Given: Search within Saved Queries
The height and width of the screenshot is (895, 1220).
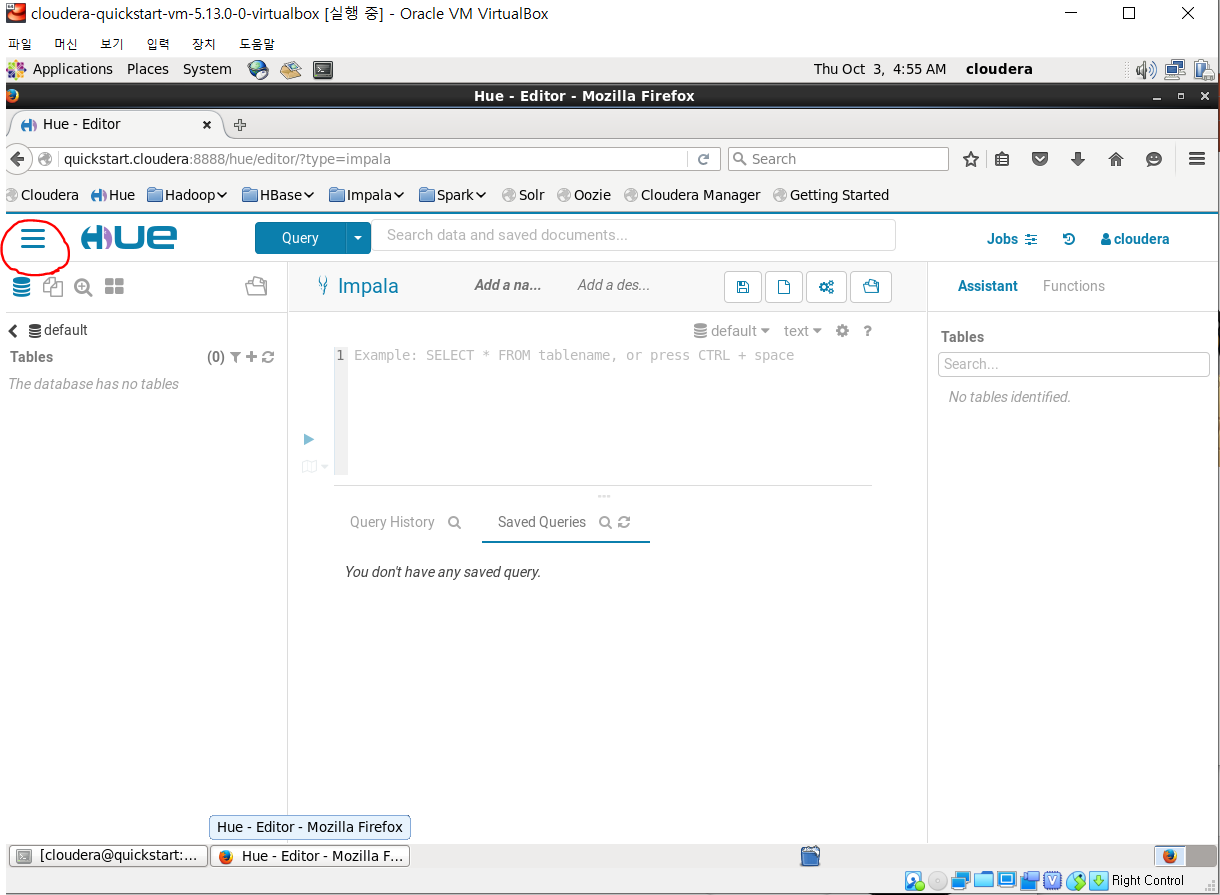Looking at the screenshot, I should coord(605,522).
